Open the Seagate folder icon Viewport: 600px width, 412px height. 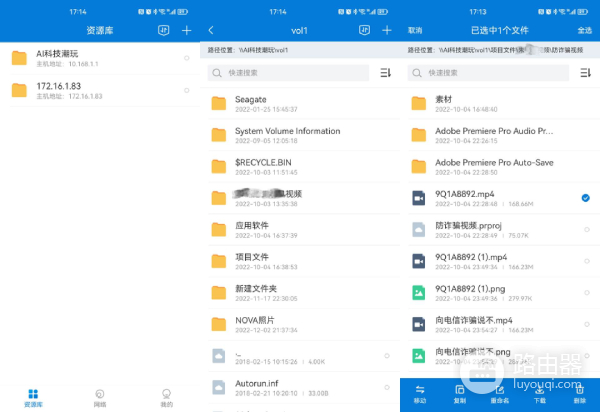pyautogui.click(x=219, y=103)
